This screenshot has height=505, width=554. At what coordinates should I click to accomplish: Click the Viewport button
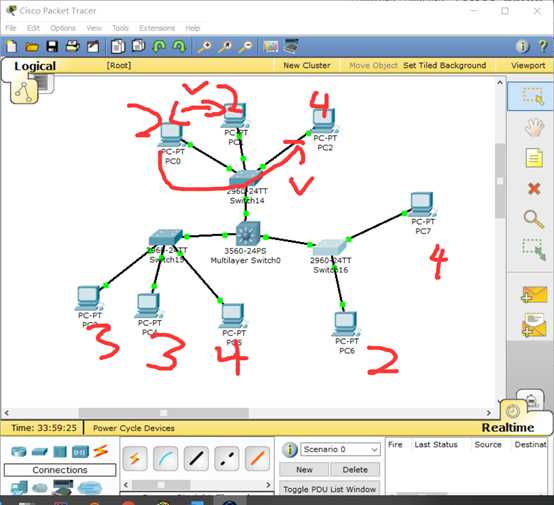pyautogui.click(x=528, y=65)
